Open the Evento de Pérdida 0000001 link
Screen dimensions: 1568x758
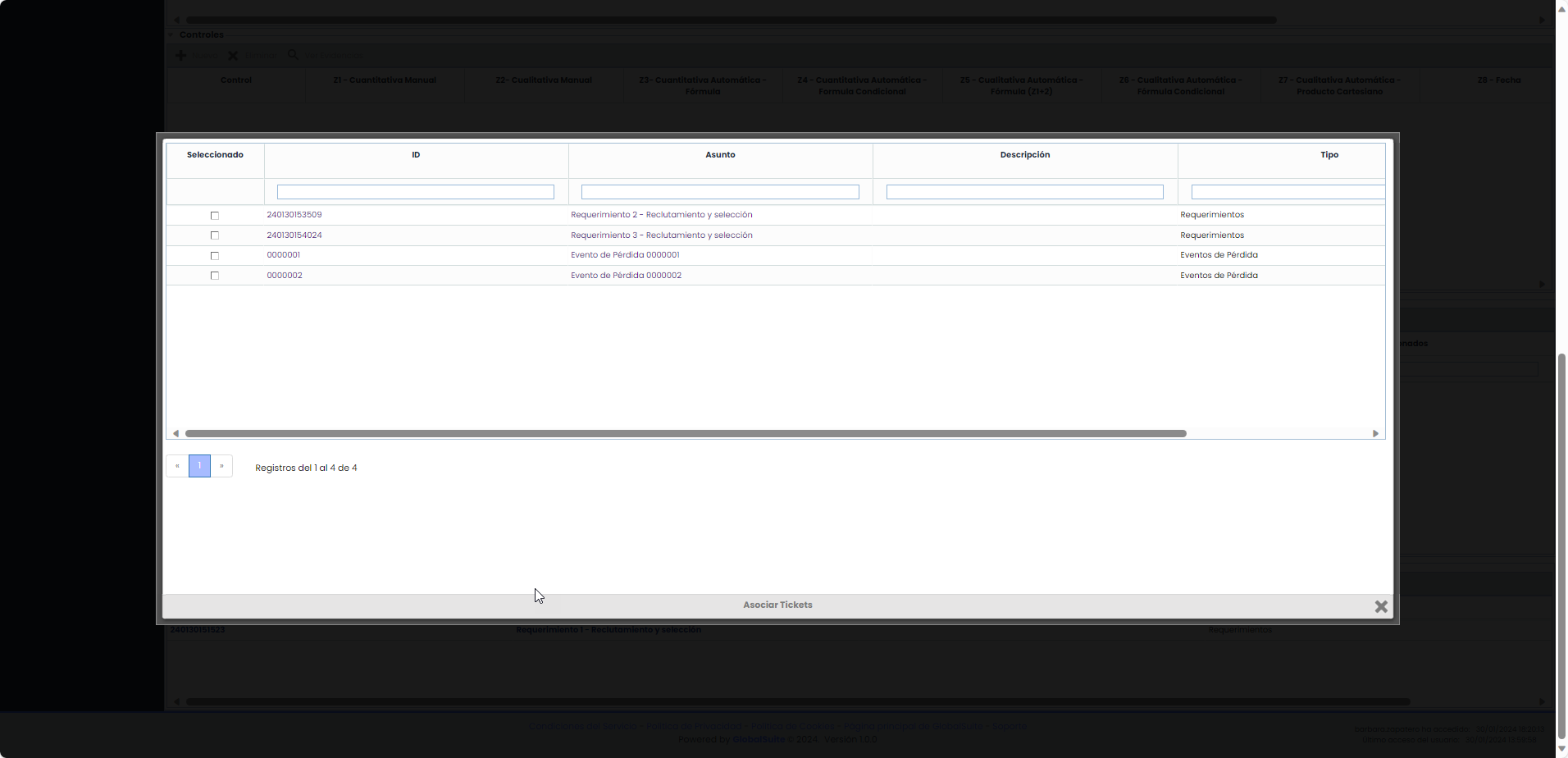pos(625,255)
